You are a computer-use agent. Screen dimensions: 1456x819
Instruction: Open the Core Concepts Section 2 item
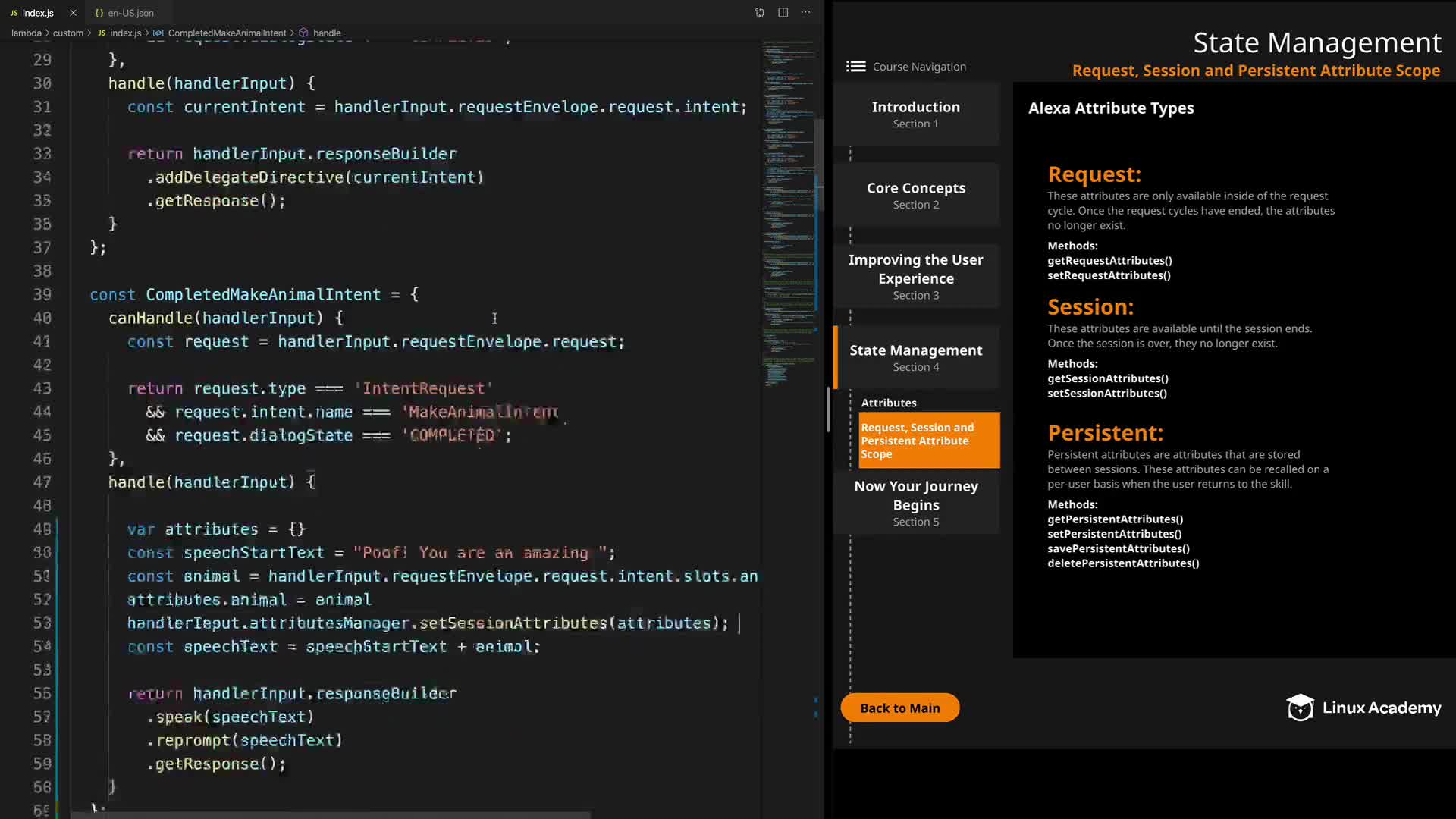915,195
